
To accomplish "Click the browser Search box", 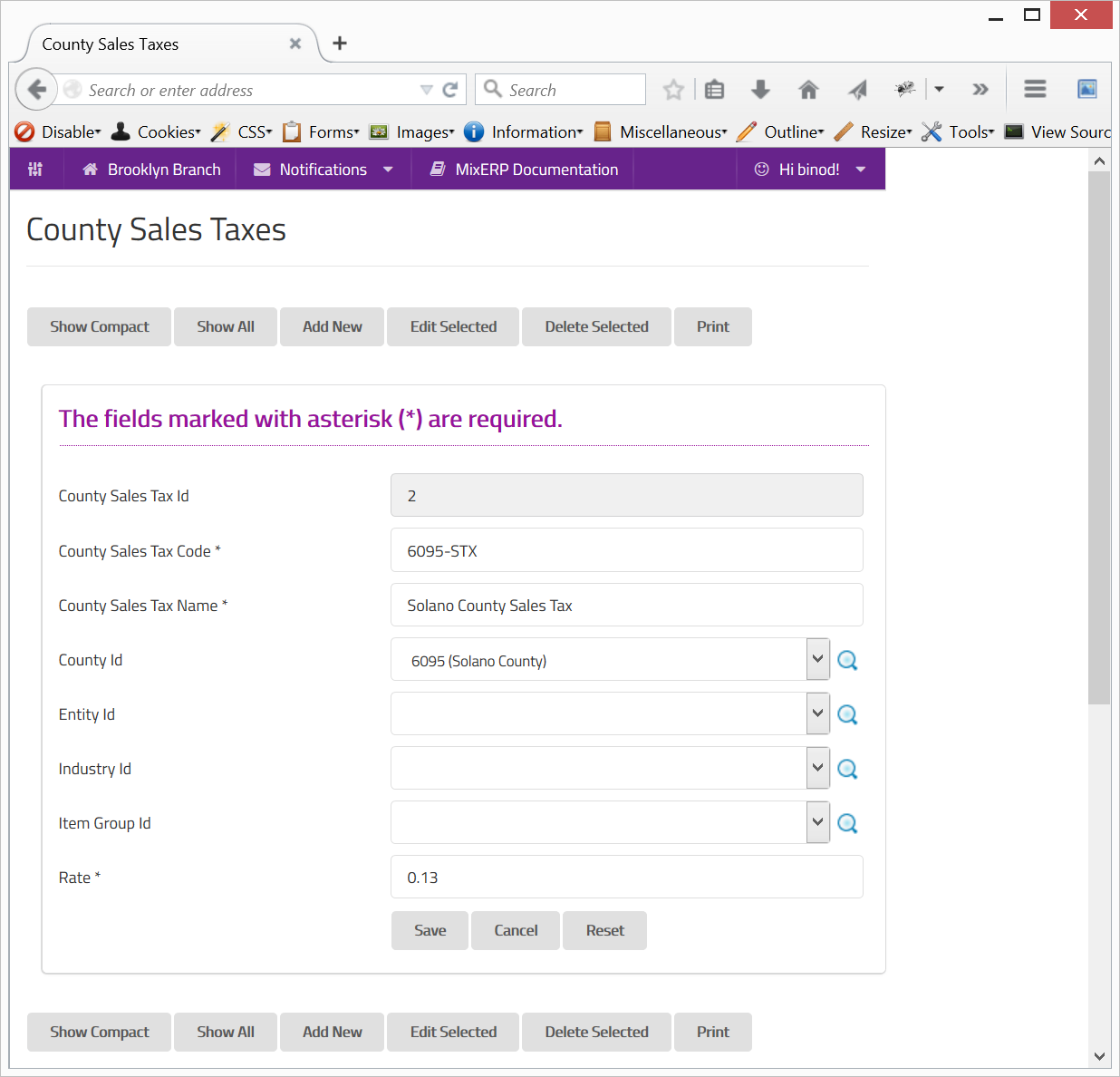I will (x=560, y=90).
